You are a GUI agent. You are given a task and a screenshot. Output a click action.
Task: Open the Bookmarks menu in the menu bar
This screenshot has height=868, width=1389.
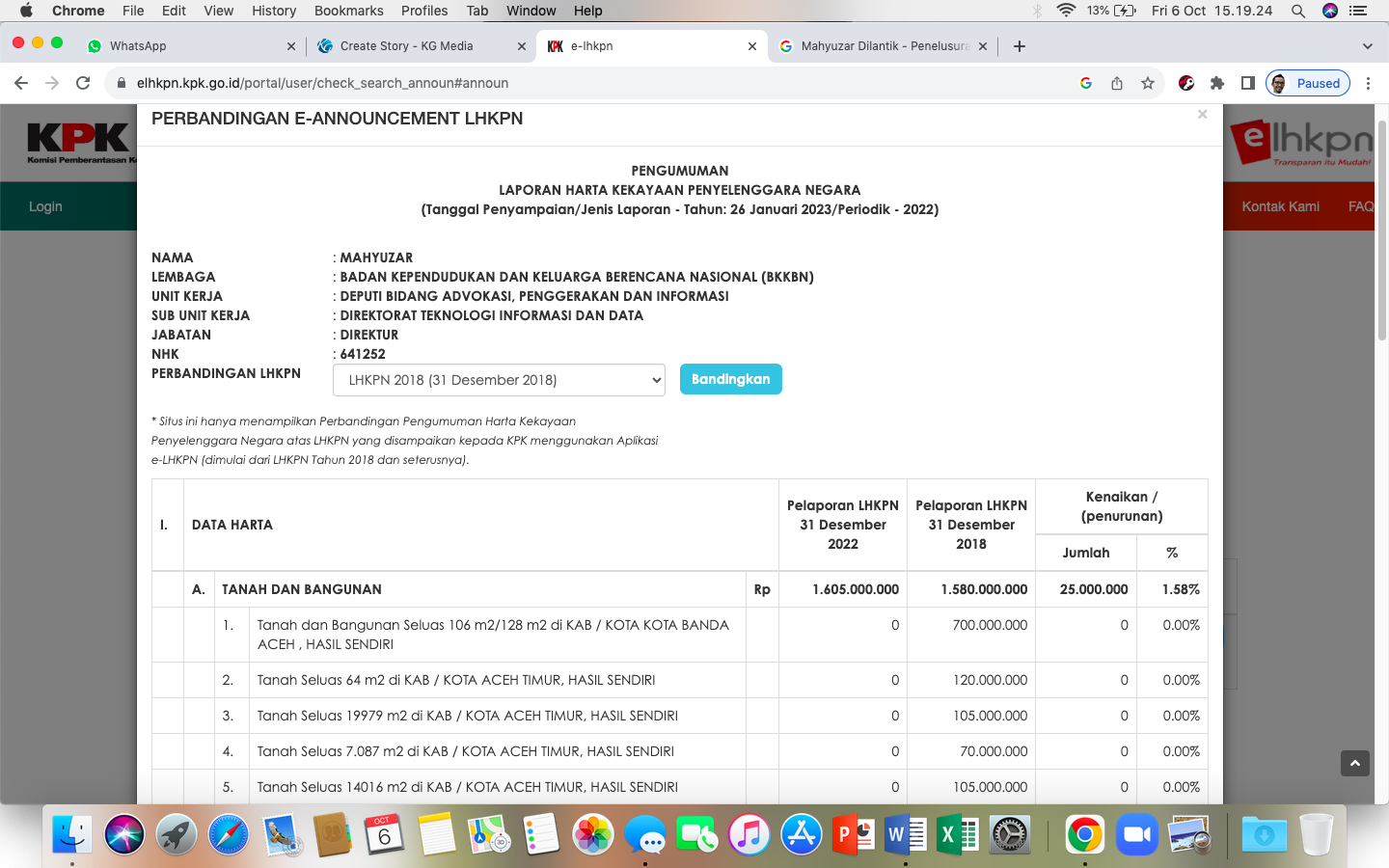pyautogui.click(x=348, y=11)
